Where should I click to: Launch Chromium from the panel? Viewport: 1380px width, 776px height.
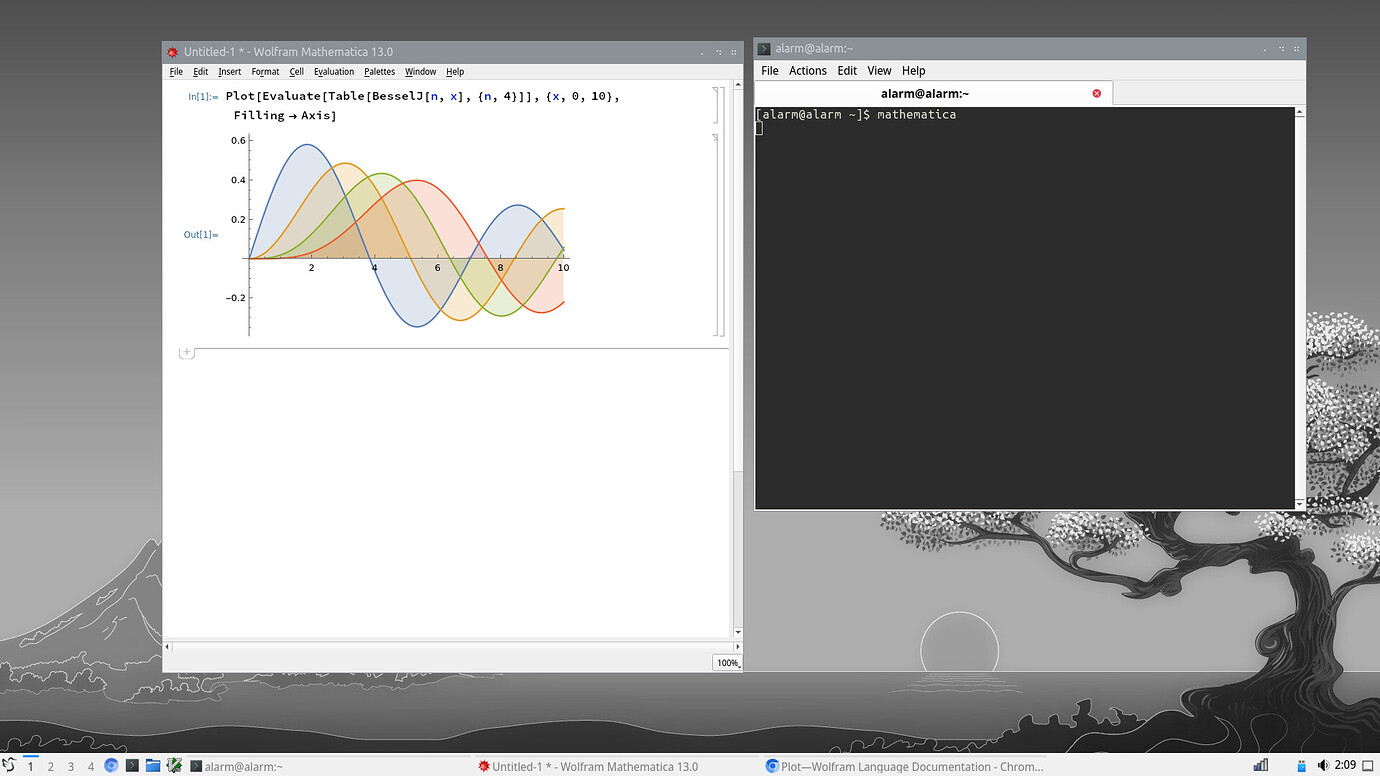[x=112, y=765]
